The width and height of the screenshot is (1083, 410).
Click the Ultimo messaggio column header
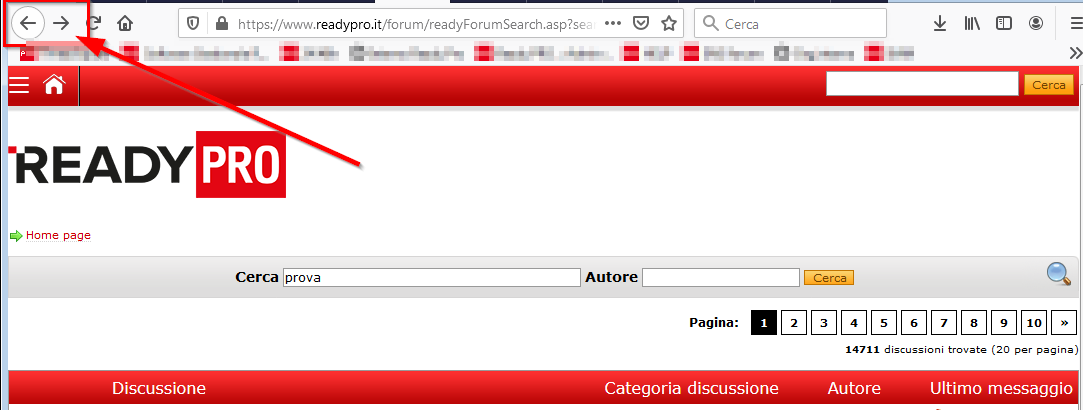coord(1001,389)
